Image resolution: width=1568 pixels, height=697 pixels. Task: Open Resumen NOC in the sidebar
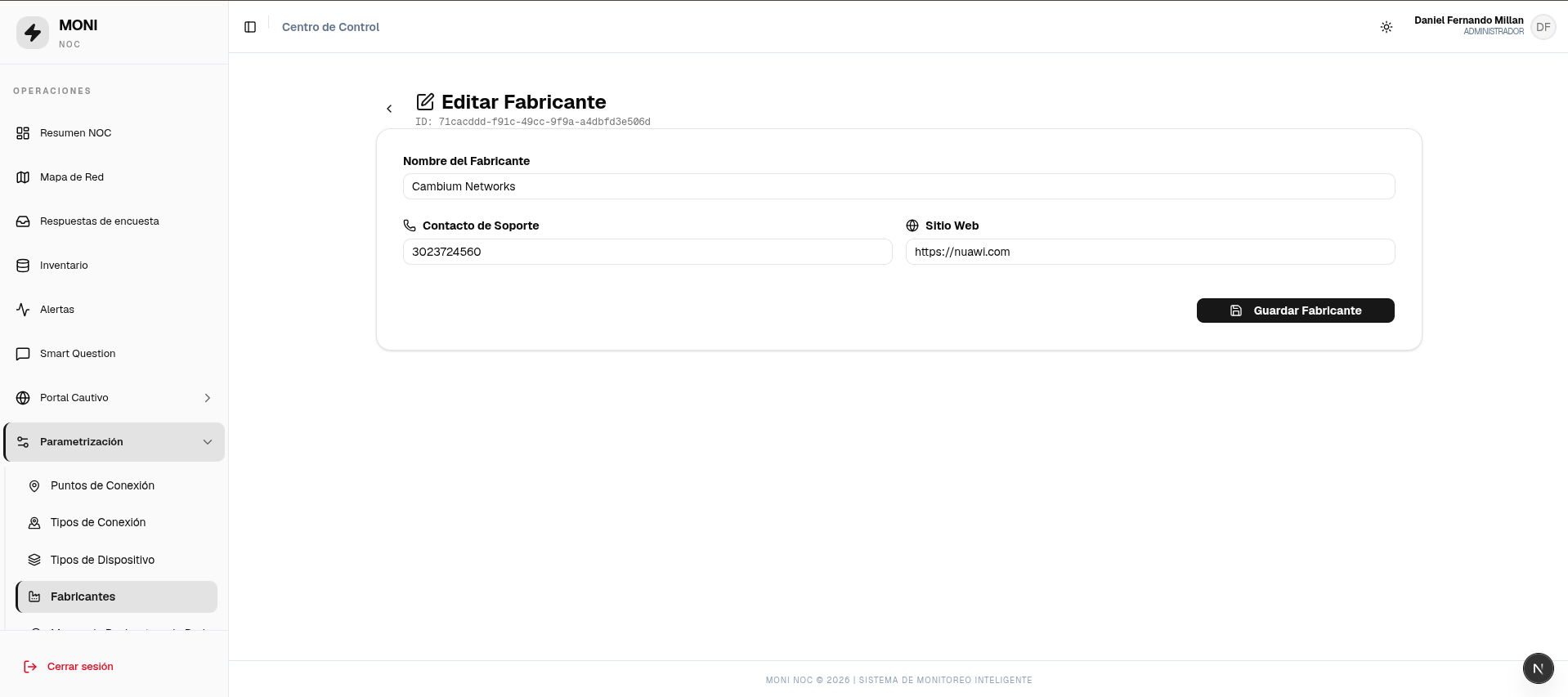click(x=114, y=133)
